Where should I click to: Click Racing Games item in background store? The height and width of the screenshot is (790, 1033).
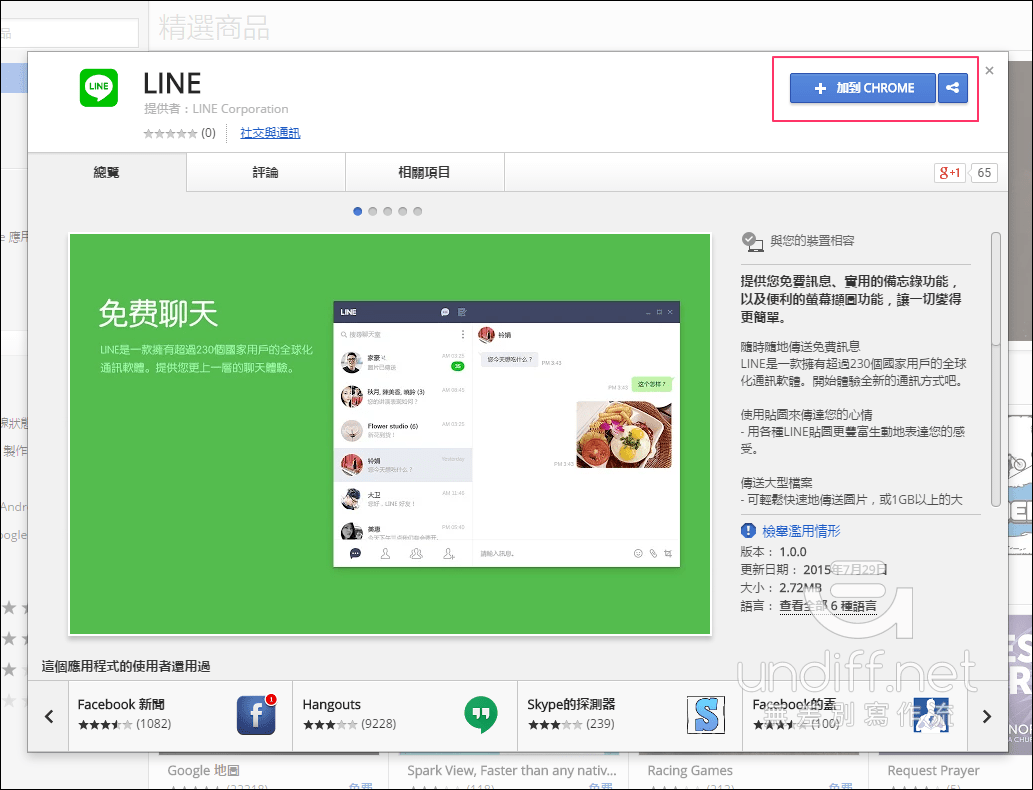[x=690, y=770]
